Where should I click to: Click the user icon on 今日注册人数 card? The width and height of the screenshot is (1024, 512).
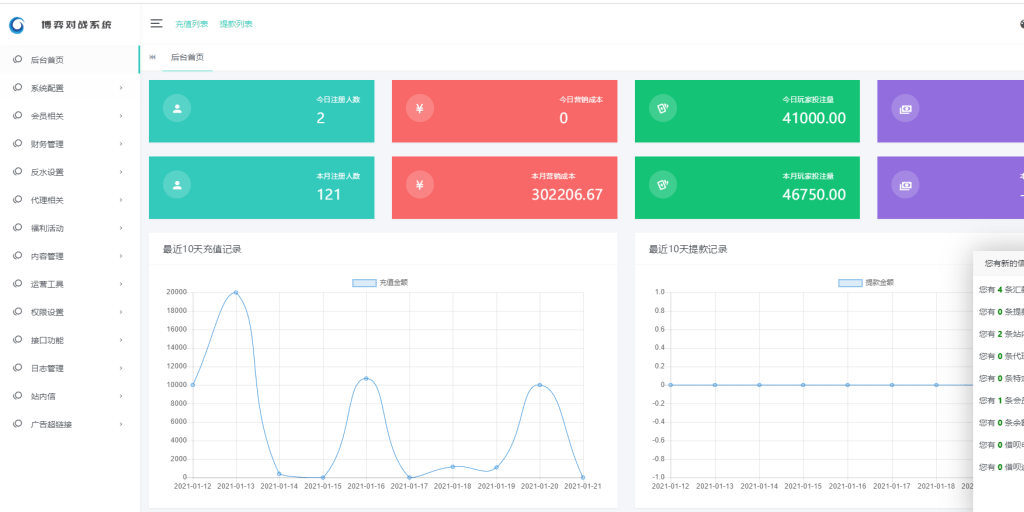coord(177,108)
